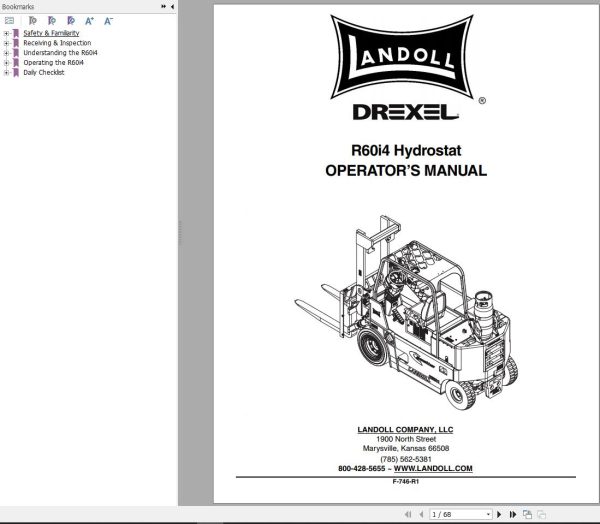Click the Landoll logo on the cover

(402, 57)
